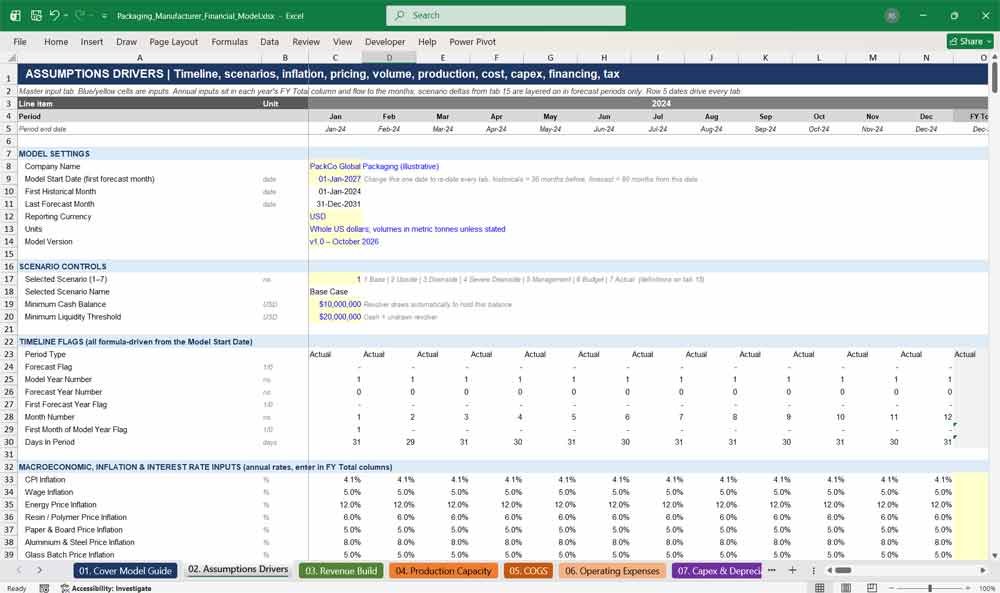Switch to Page Layout view
The width and height of the screenshot is (1000, 593).
846,588
